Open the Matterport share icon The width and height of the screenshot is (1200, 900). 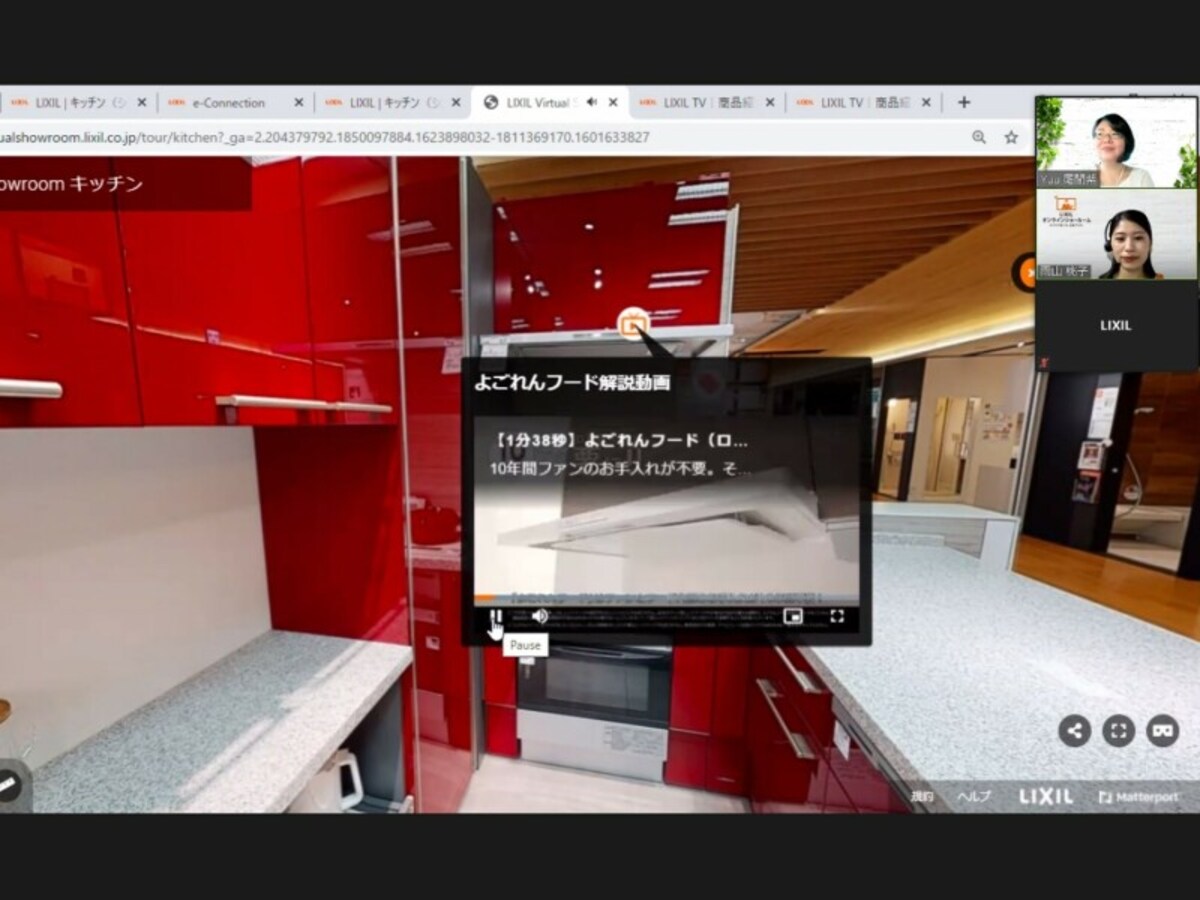point(1075,730)
